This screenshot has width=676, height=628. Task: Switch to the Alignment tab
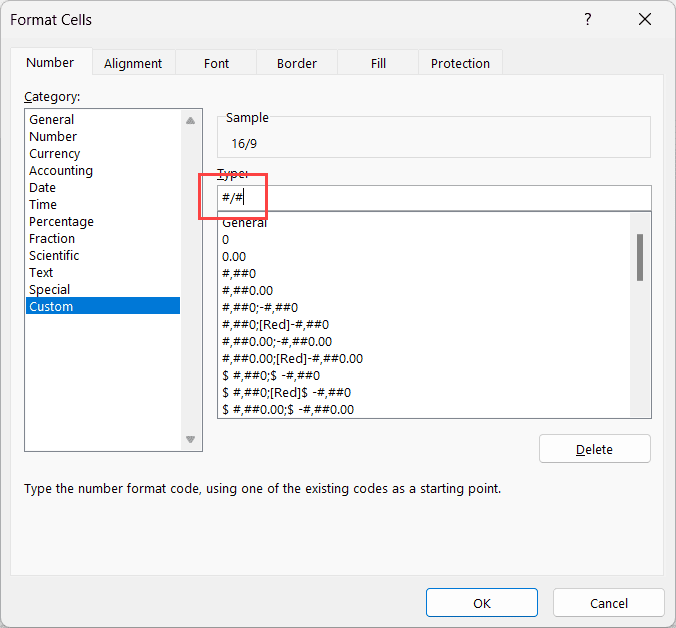click(133, 63)
